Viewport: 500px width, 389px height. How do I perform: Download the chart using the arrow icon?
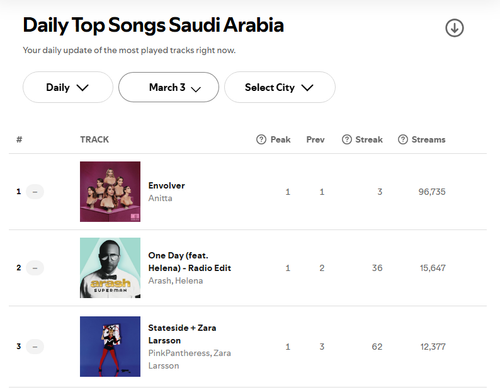coord(454,28)
